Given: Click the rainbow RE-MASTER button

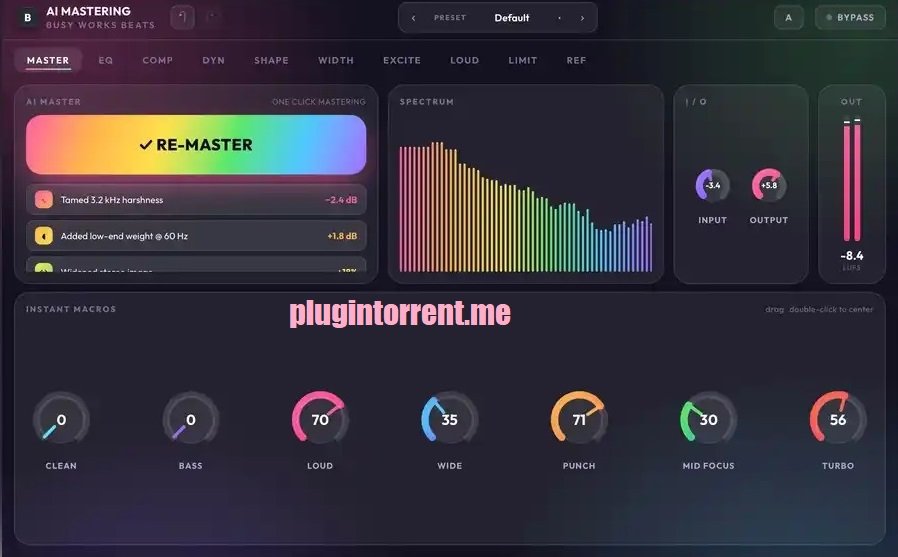Looking at the screenshot, I should point(196,145).
